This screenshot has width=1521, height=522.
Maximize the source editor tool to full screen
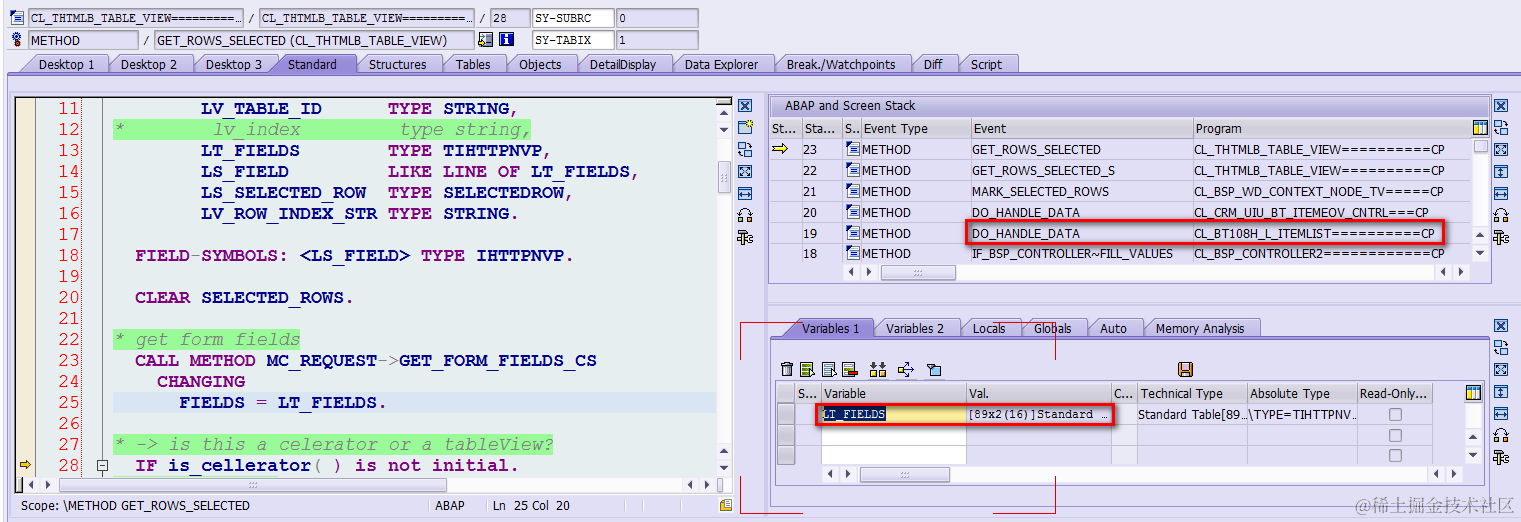[744, 171]
